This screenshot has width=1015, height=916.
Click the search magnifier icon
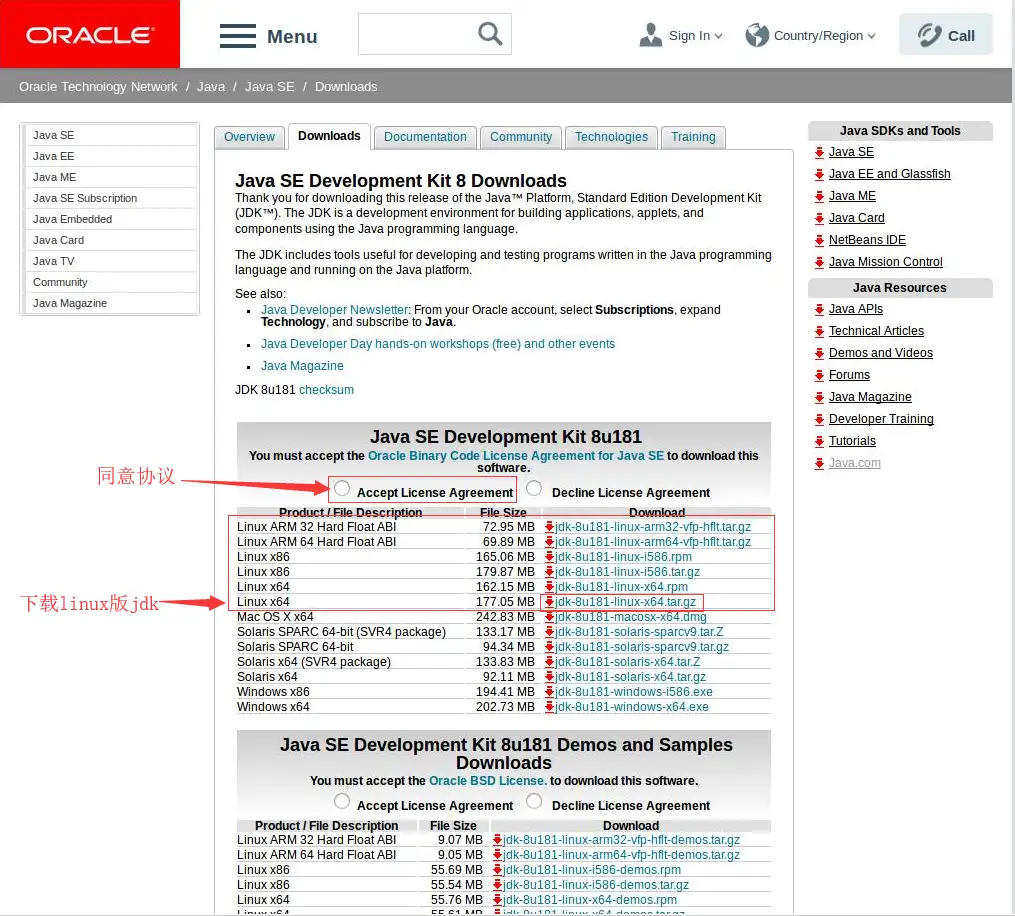490,34
